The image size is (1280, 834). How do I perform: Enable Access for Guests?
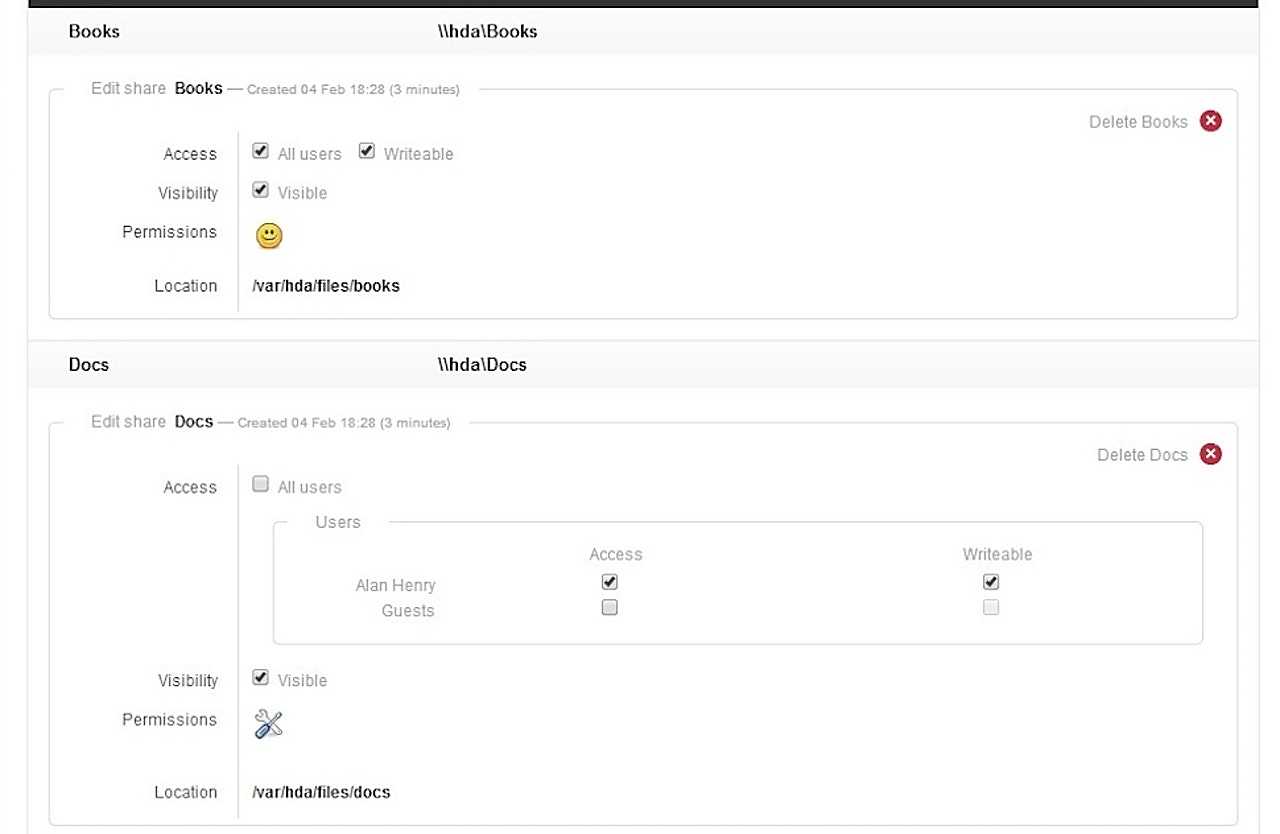(610, 607)
